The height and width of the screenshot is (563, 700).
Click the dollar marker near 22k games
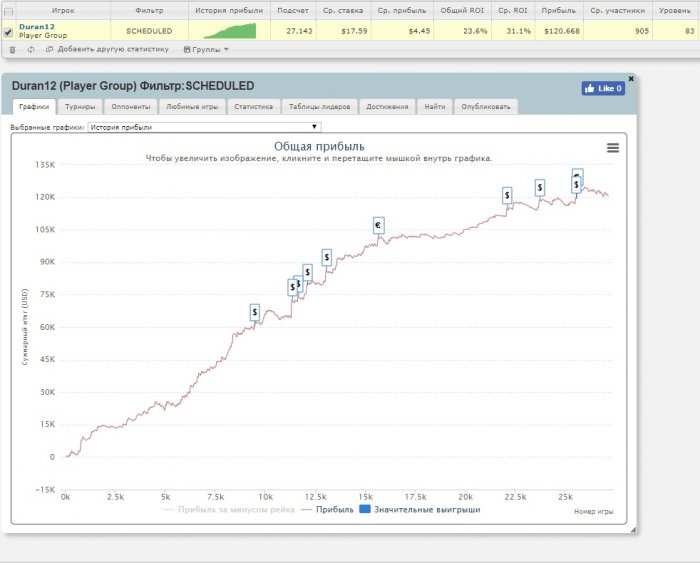(x=507, y=195)
